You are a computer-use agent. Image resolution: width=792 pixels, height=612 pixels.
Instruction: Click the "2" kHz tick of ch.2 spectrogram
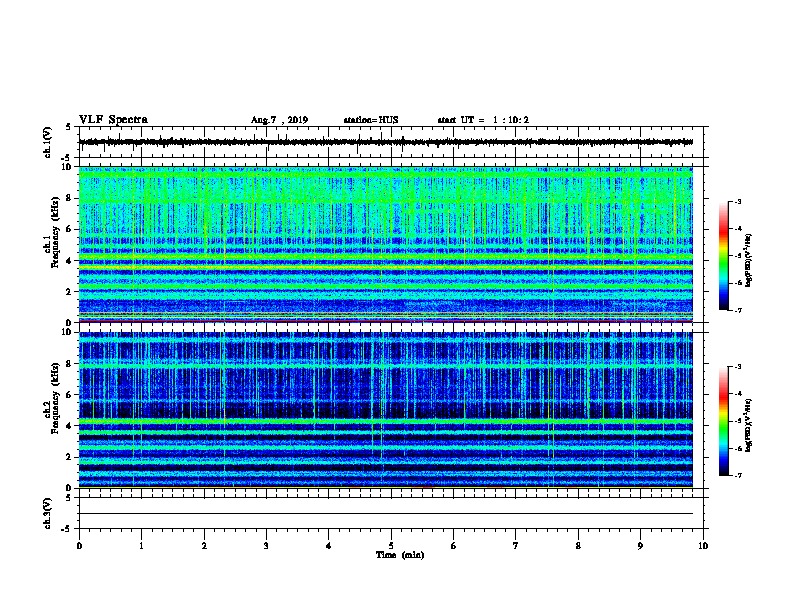[x=70, y=457]
